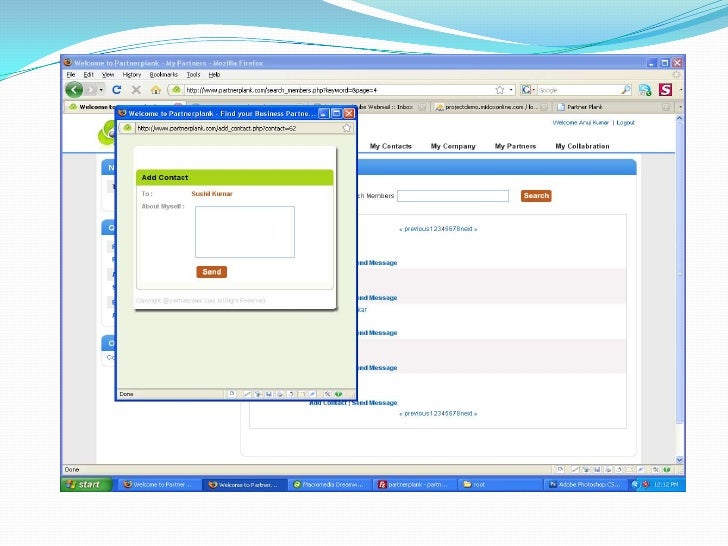This screenshot has height=546, width=728.
Task: Click the Send button in Add Contact
Action: coord(212,272)
